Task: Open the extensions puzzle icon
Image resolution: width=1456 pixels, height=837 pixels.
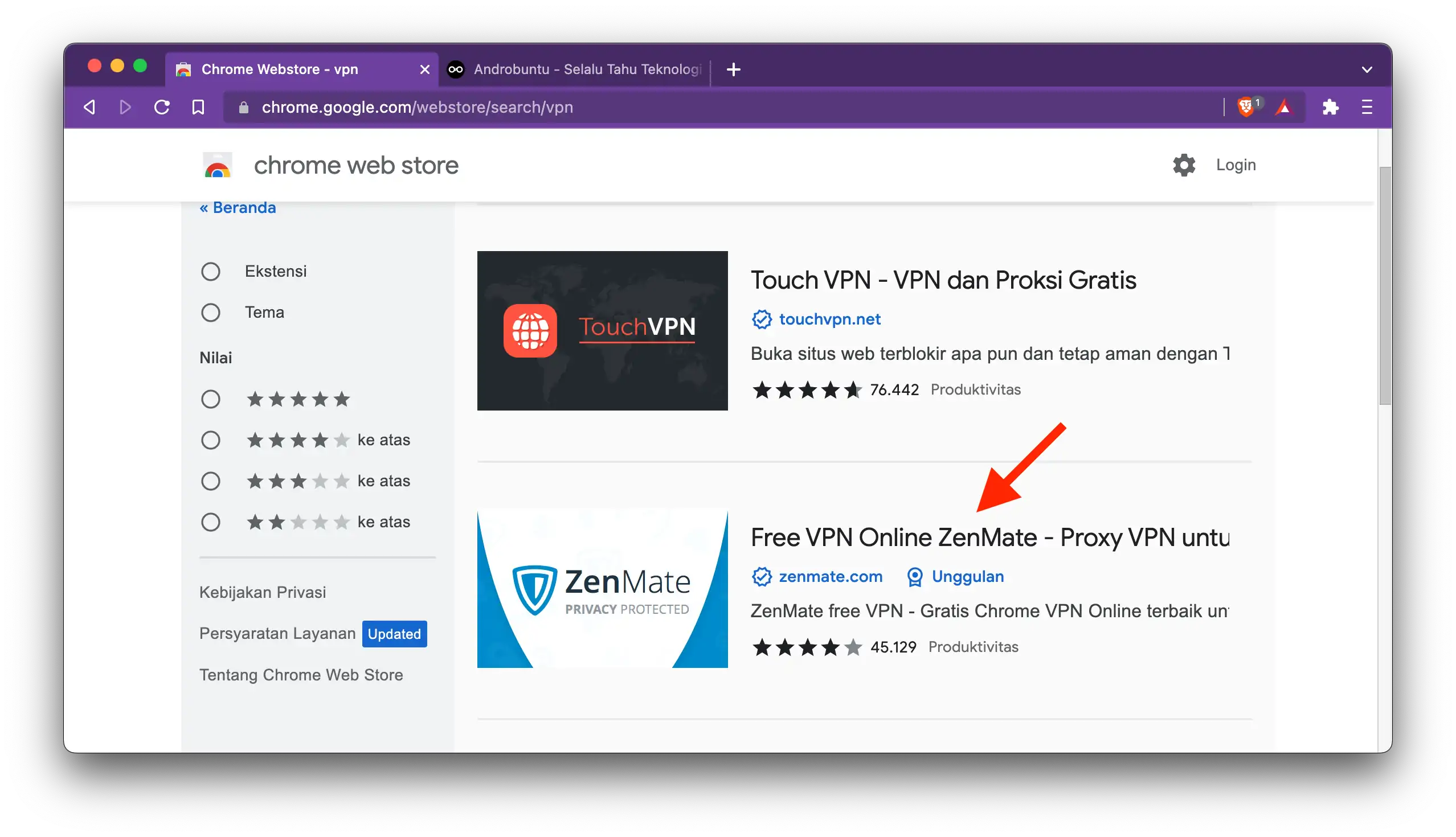Action: coord(1331,107)
